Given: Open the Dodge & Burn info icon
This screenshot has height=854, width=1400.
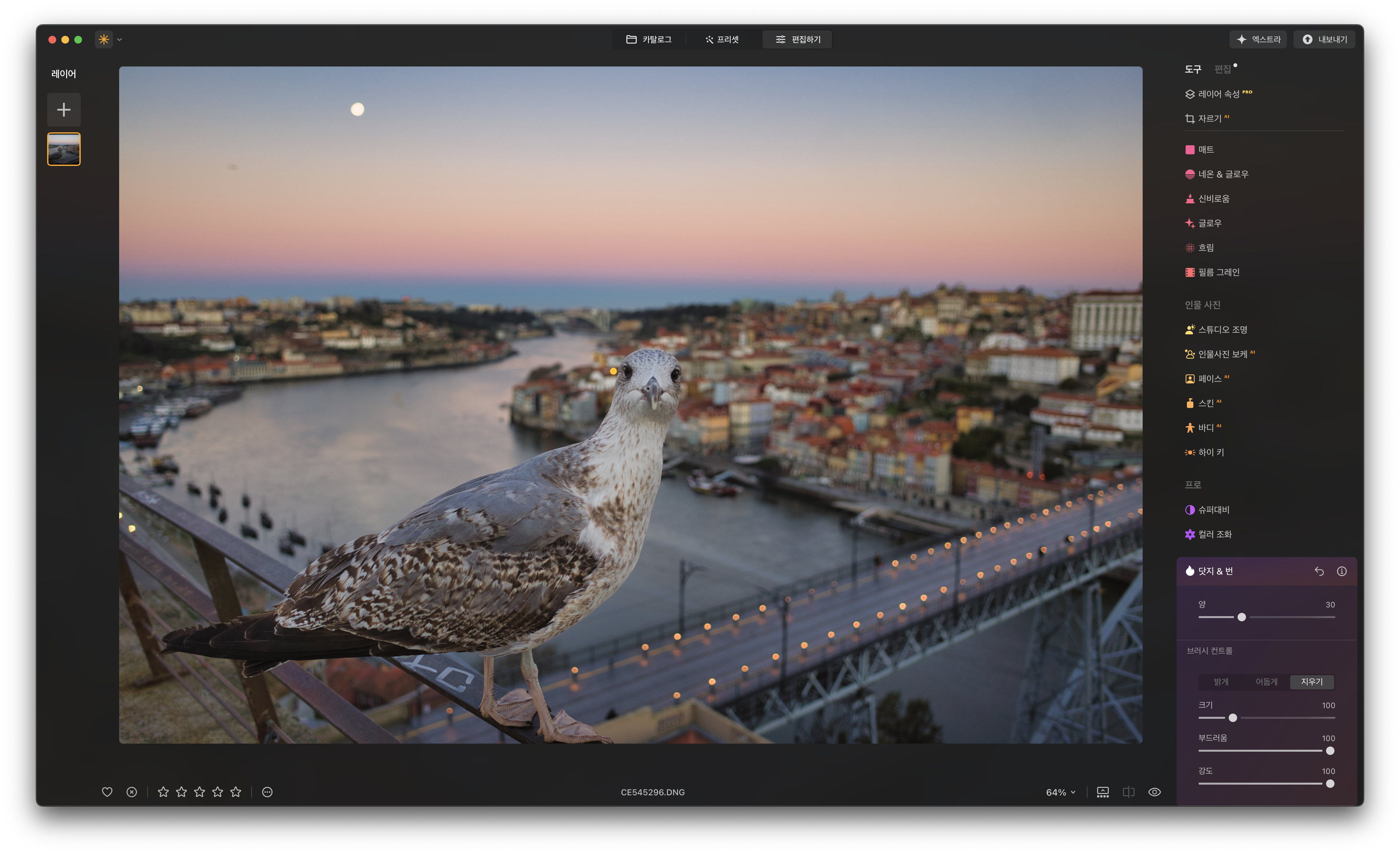Looking at the screenshot, I should pyautogui.click(x=1342, y=571).
